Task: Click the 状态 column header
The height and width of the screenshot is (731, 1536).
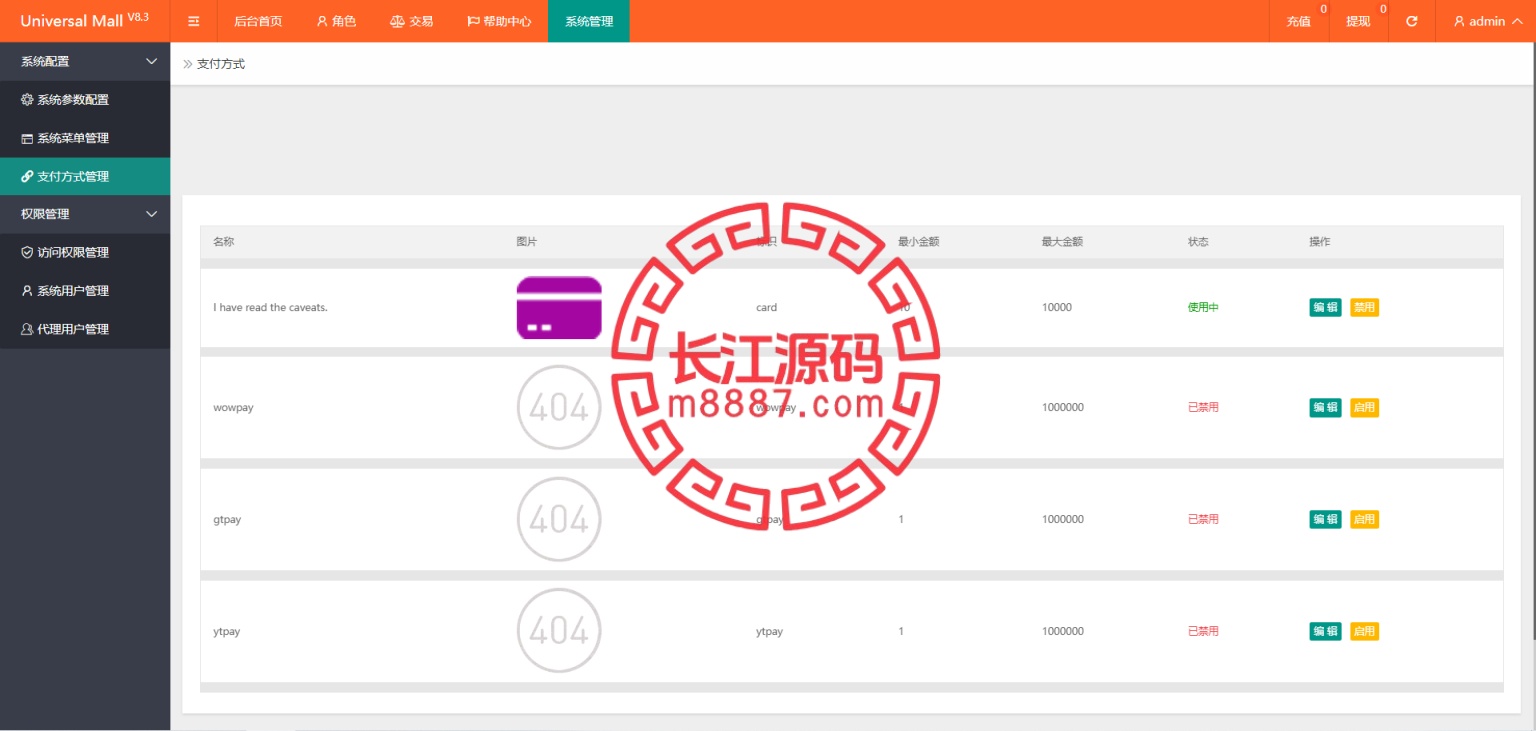Action: pyautogui.click(x=1198, y=242)
